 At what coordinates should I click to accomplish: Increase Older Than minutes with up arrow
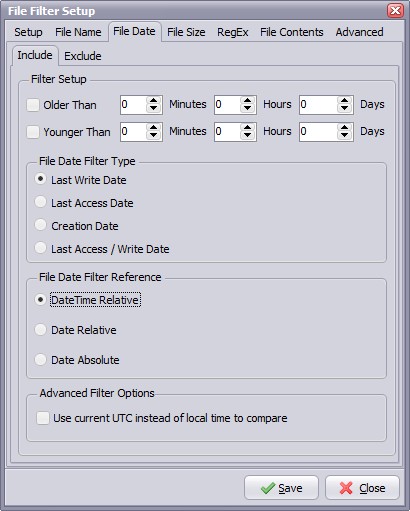point(153,101)
